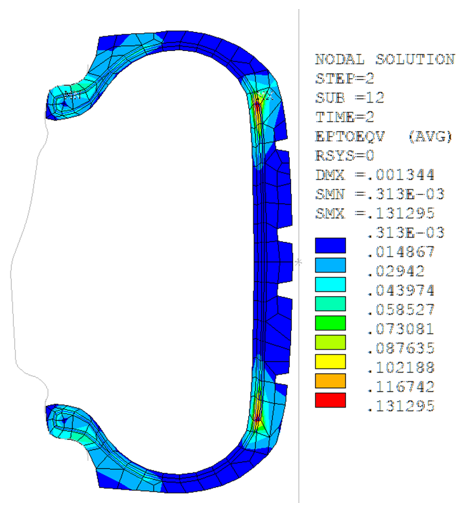Click the pure green legend swatch
473x512 pixels.
pyautogui.click(x=330, y=323)
